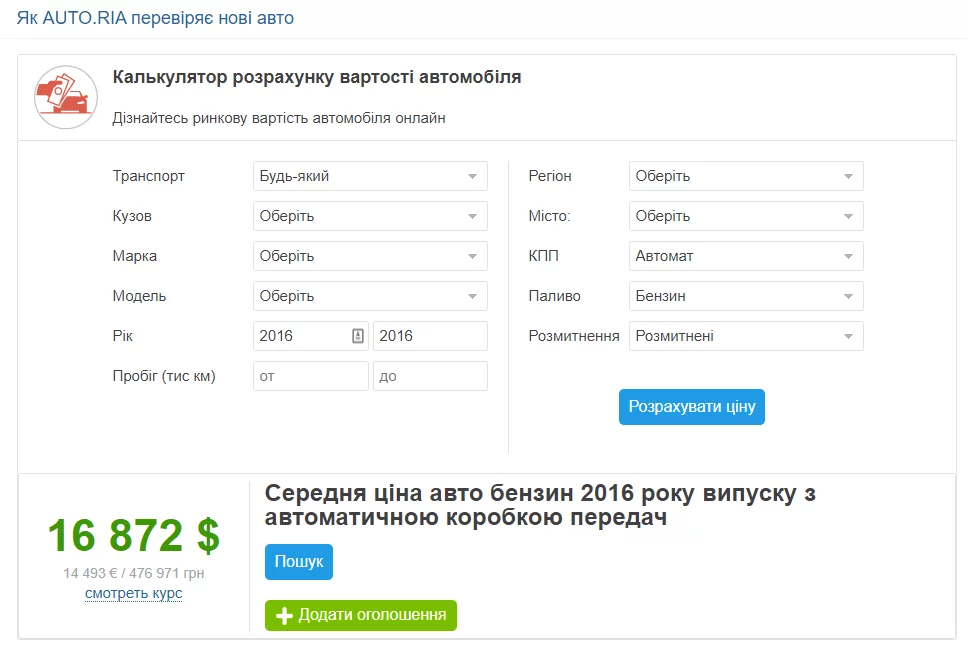This screenshot has height=658, width=969.
Task: Click the plus icon on the green button
Action: [x=283, y=615]
